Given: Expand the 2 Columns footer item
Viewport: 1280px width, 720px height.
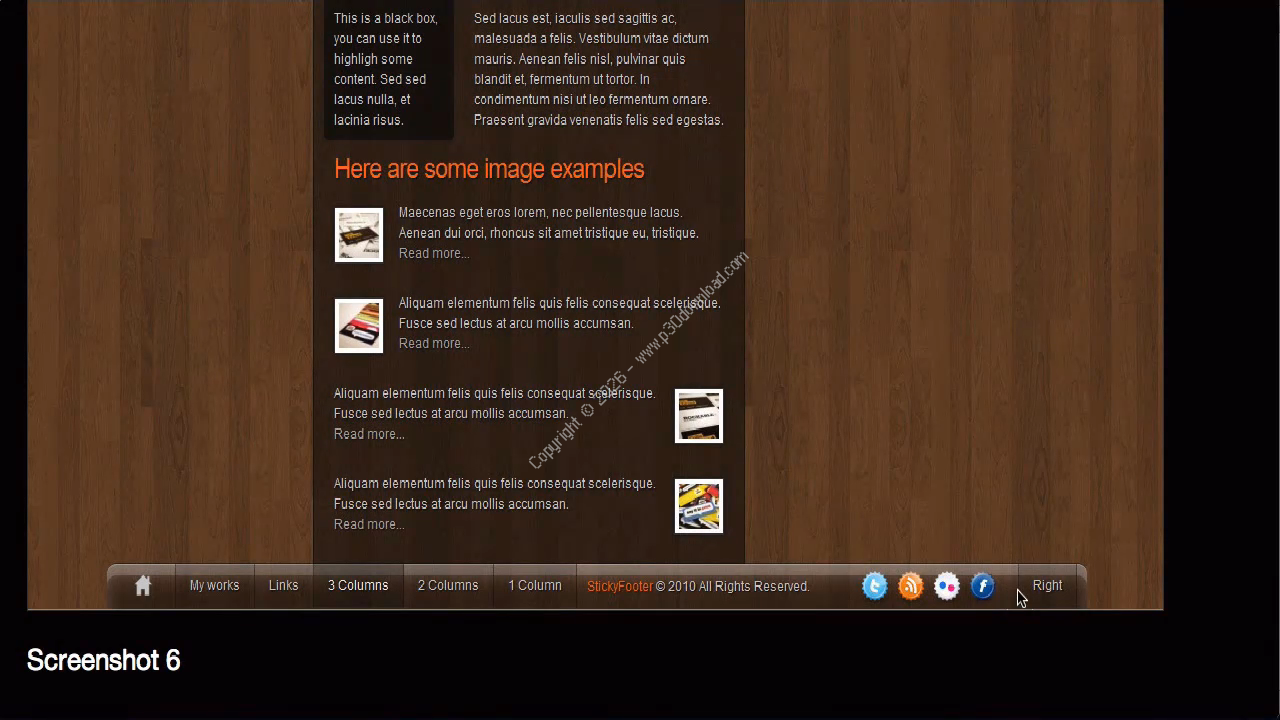Looking at the screenshot, I should pos(448,586).
